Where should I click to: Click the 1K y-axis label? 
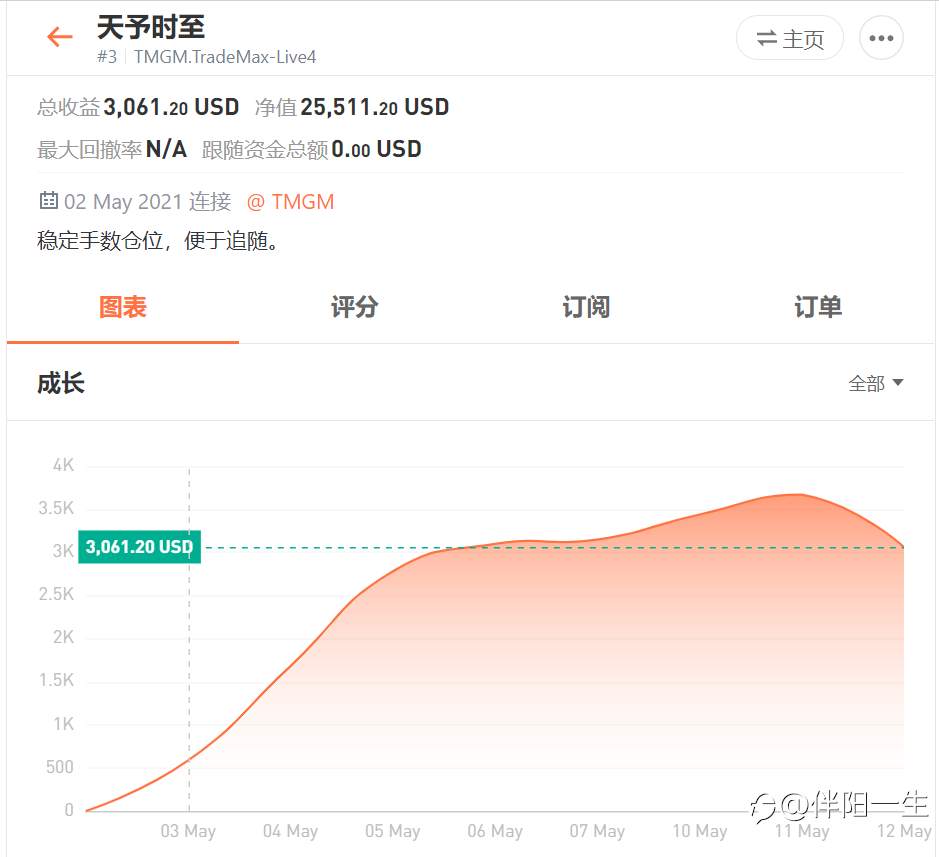coord(63,724)
